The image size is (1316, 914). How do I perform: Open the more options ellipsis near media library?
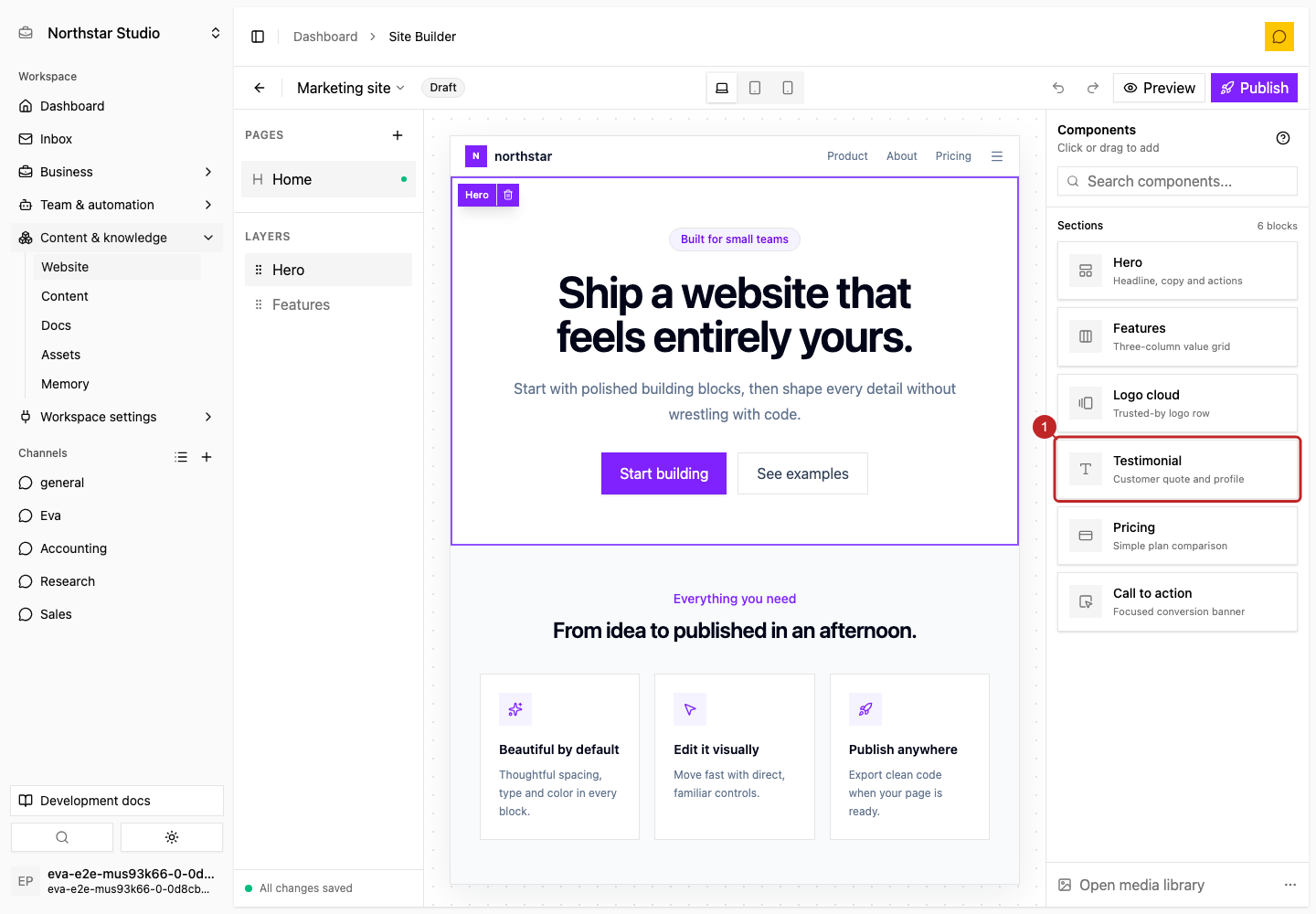1290,885
